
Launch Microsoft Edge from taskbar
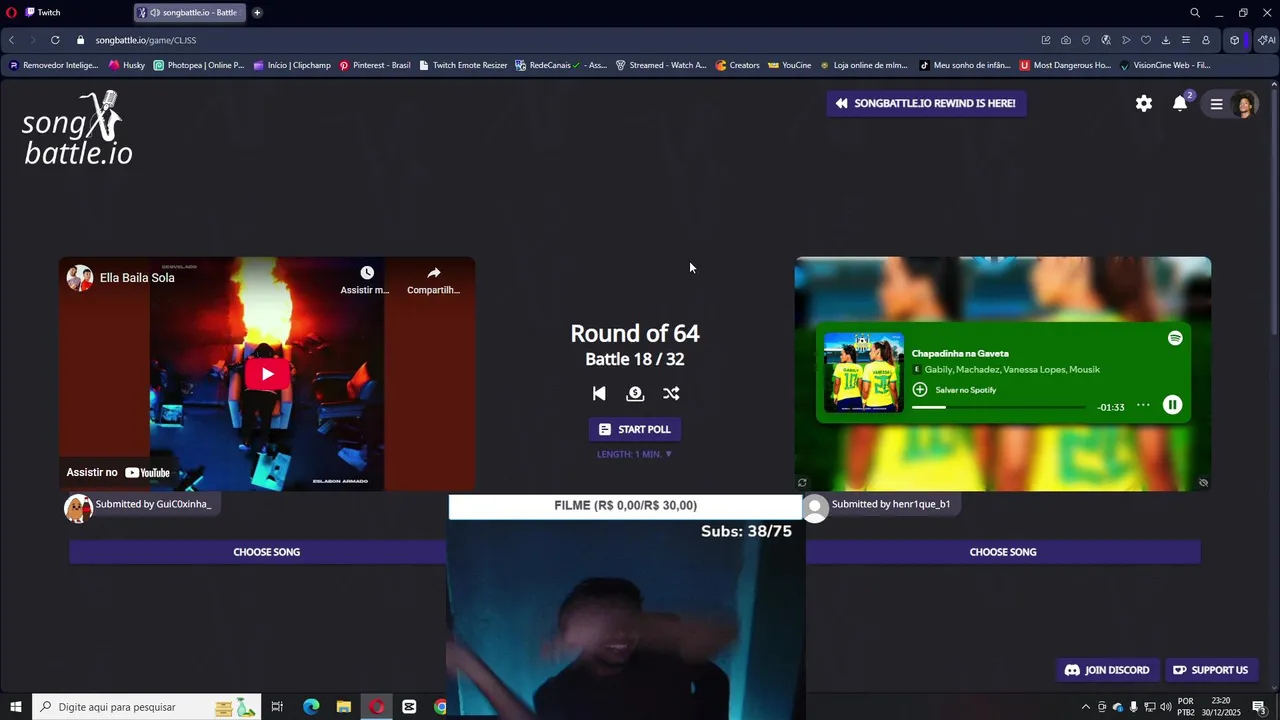coord(311,707)
